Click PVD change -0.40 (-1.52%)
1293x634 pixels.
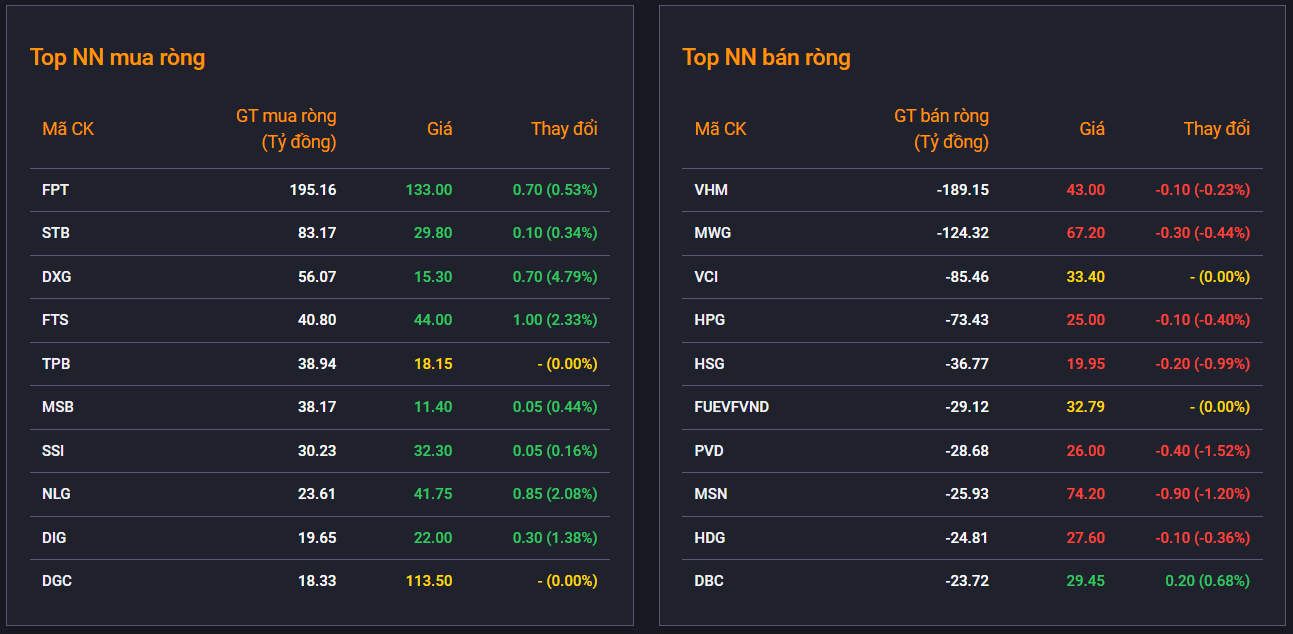(1203, 451)
